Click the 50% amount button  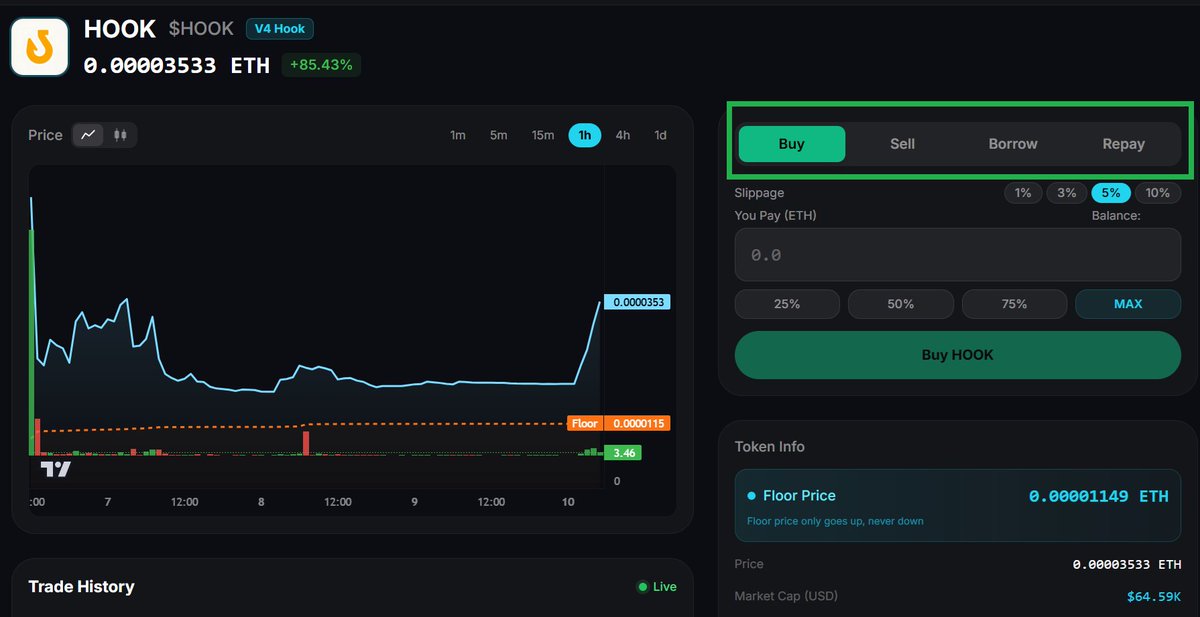(x=901, y=304)
